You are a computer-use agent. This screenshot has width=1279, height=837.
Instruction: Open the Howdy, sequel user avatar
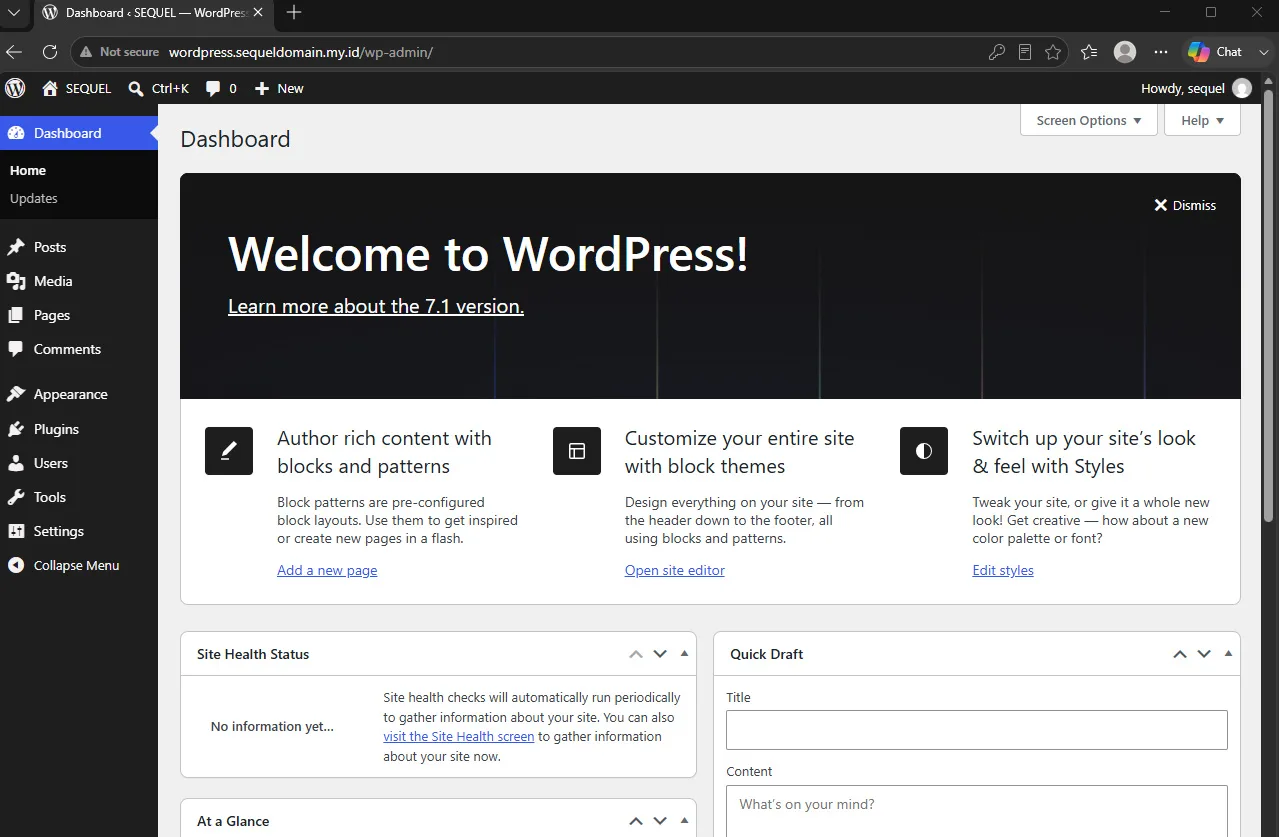1242,88
